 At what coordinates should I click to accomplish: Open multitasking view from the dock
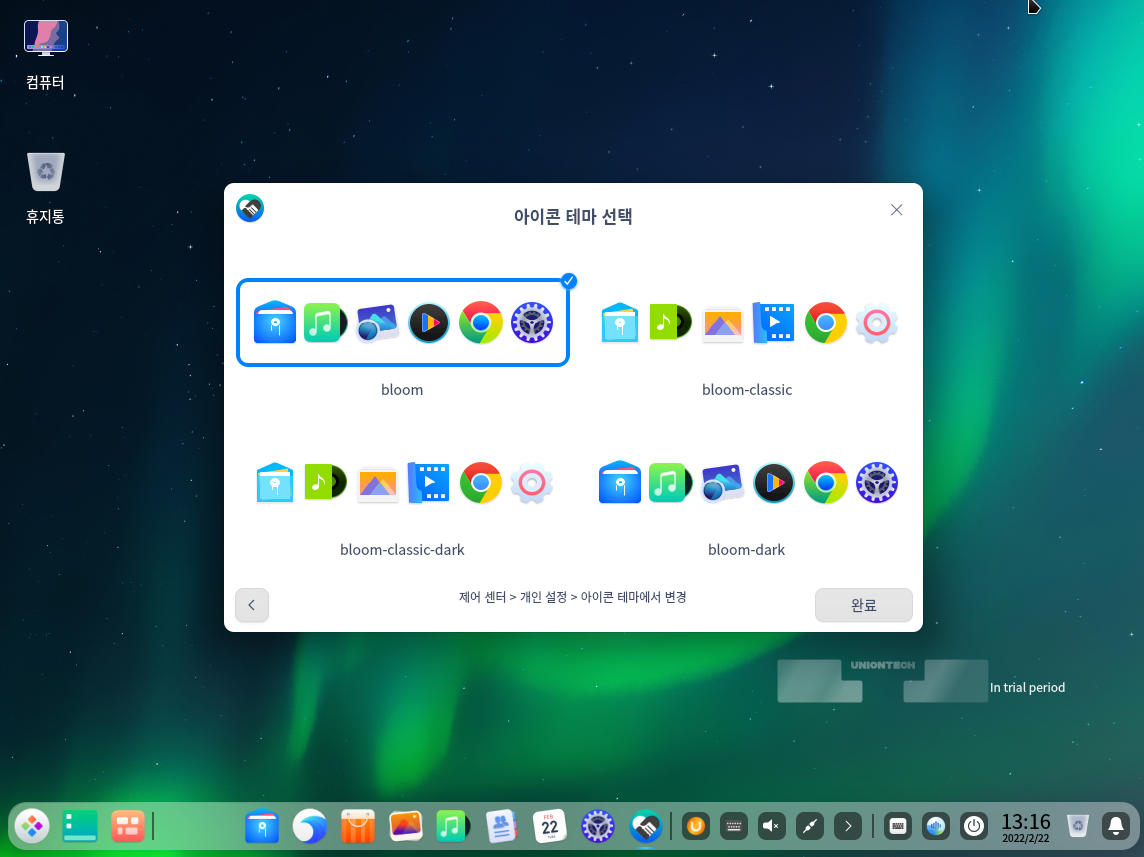coord(128,826)
